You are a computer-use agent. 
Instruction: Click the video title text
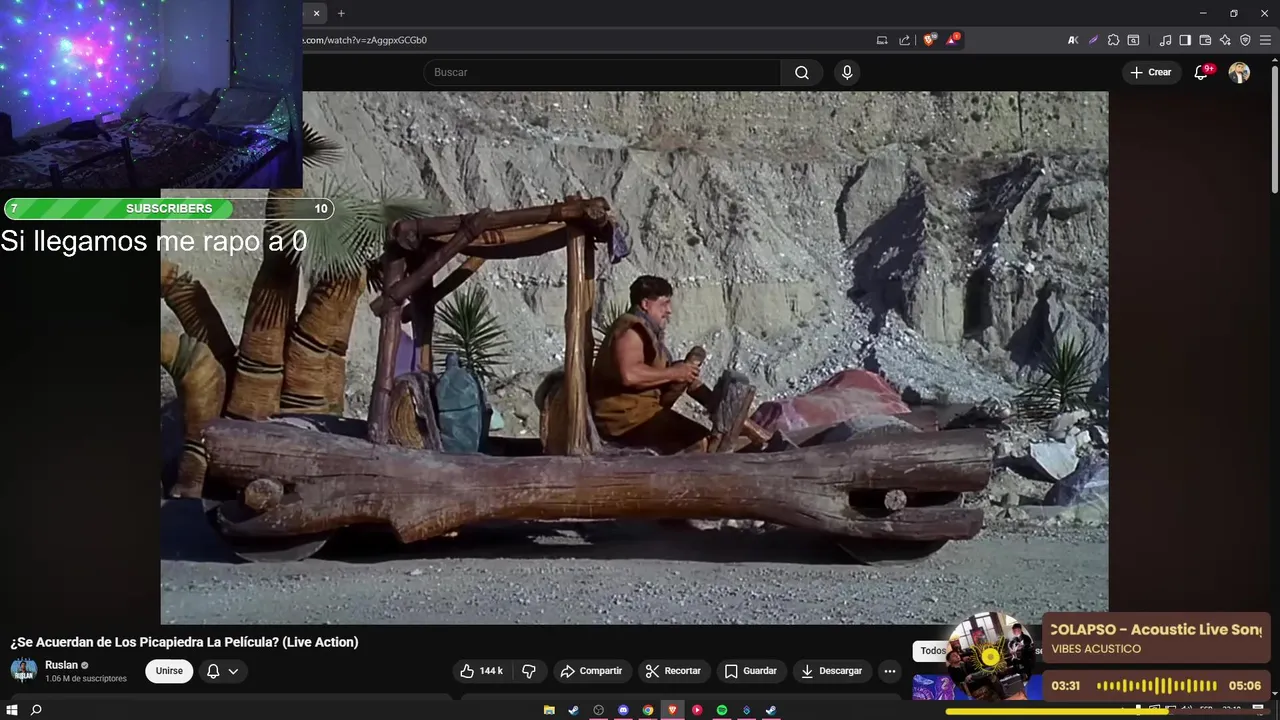click(x=184, y=642)
